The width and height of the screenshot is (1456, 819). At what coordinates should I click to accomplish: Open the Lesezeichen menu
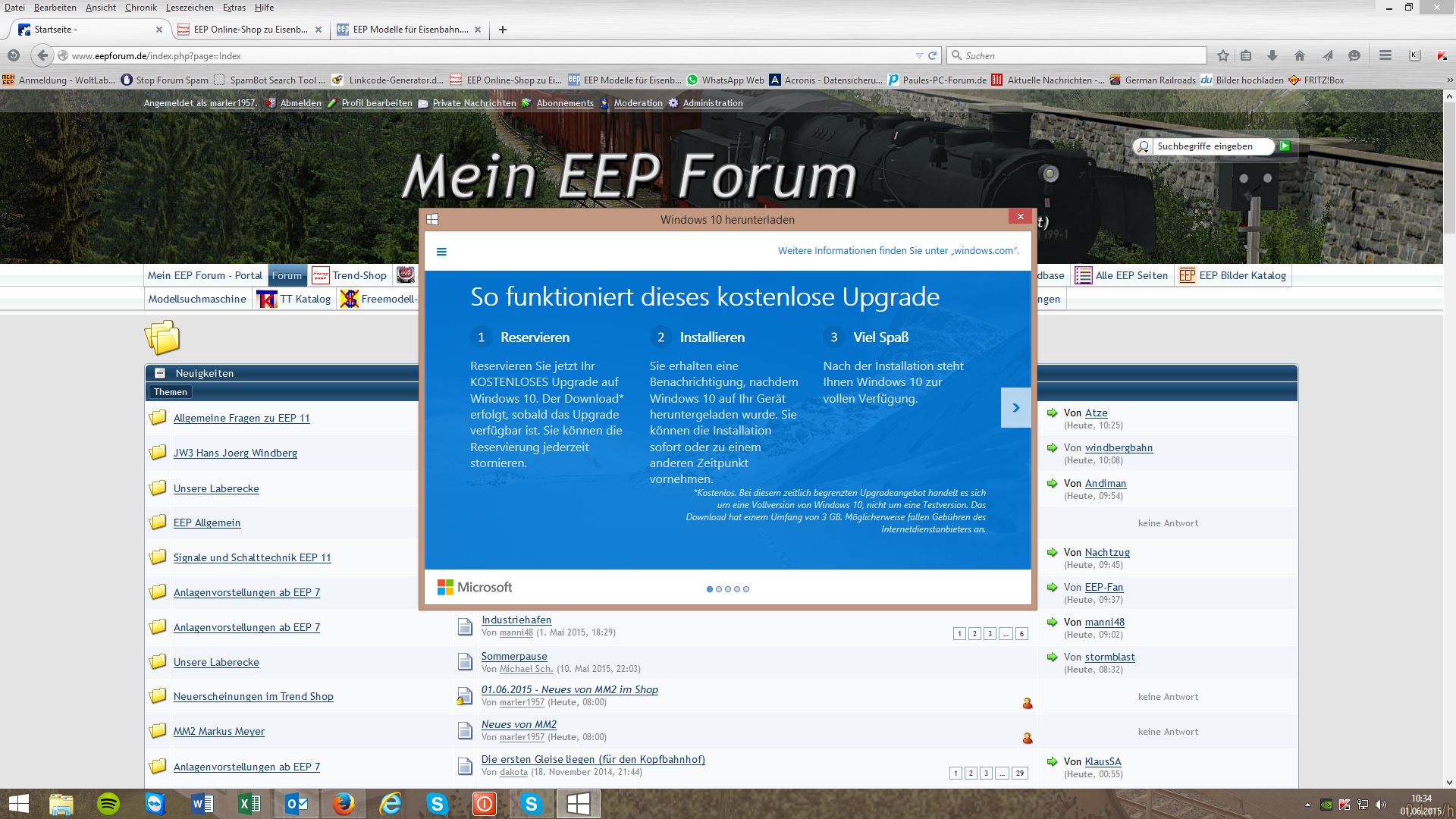pyautogui.click(x=190, y=8)
